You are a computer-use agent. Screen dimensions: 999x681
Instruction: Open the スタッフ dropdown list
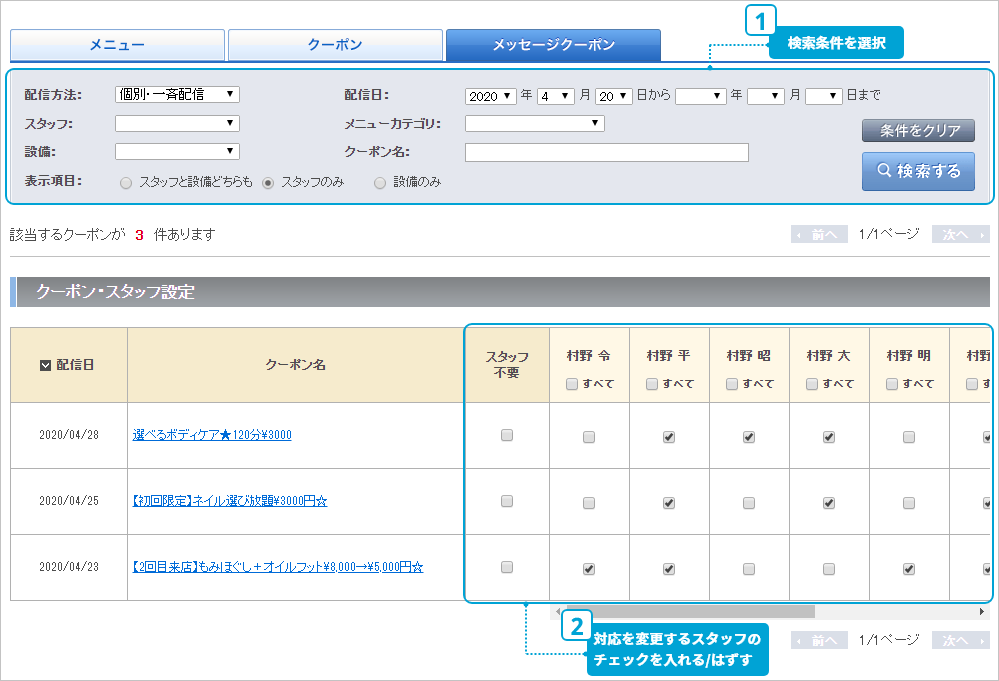pos(177,124)
